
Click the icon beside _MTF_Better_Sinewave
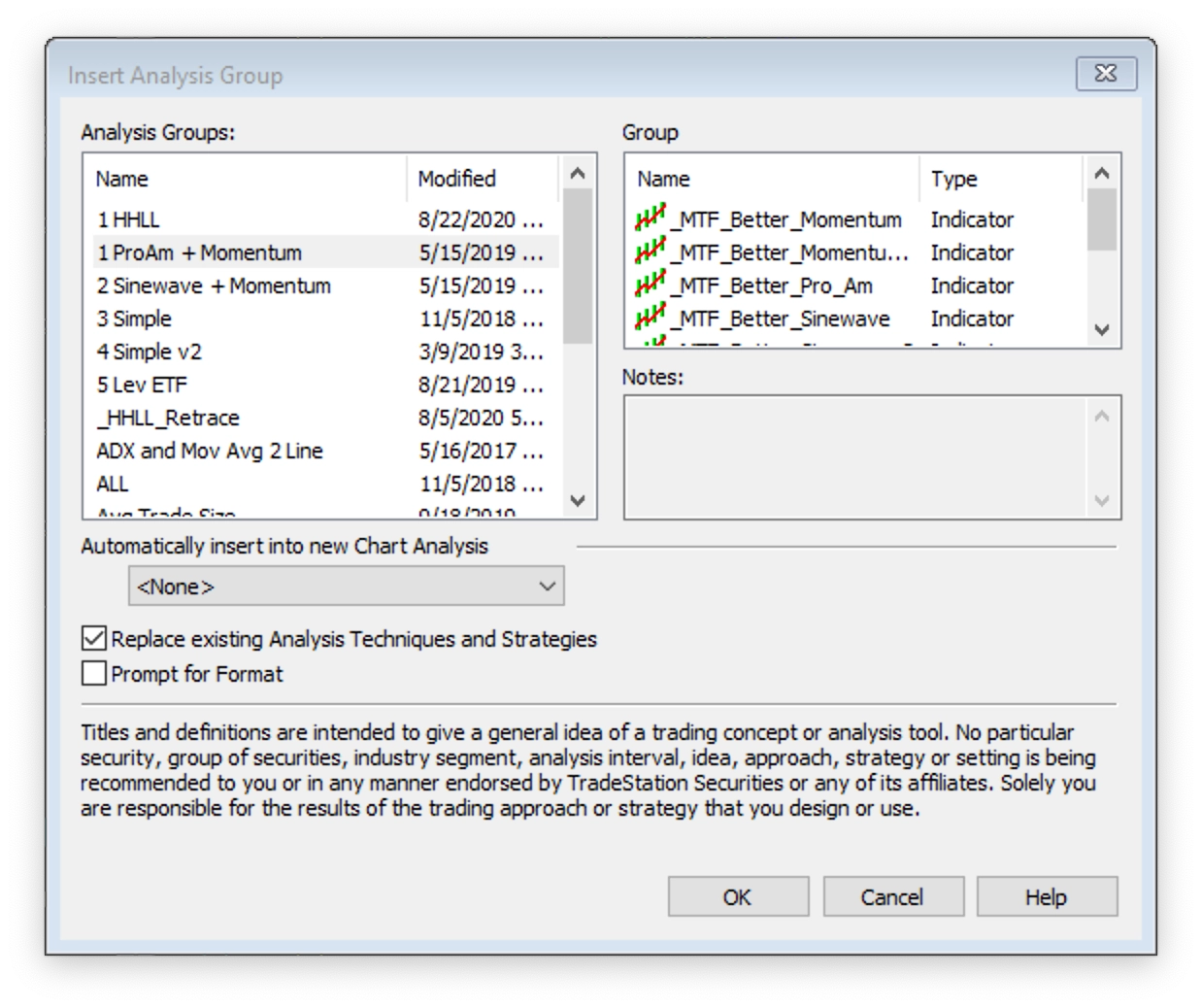(x=651, y=317)
